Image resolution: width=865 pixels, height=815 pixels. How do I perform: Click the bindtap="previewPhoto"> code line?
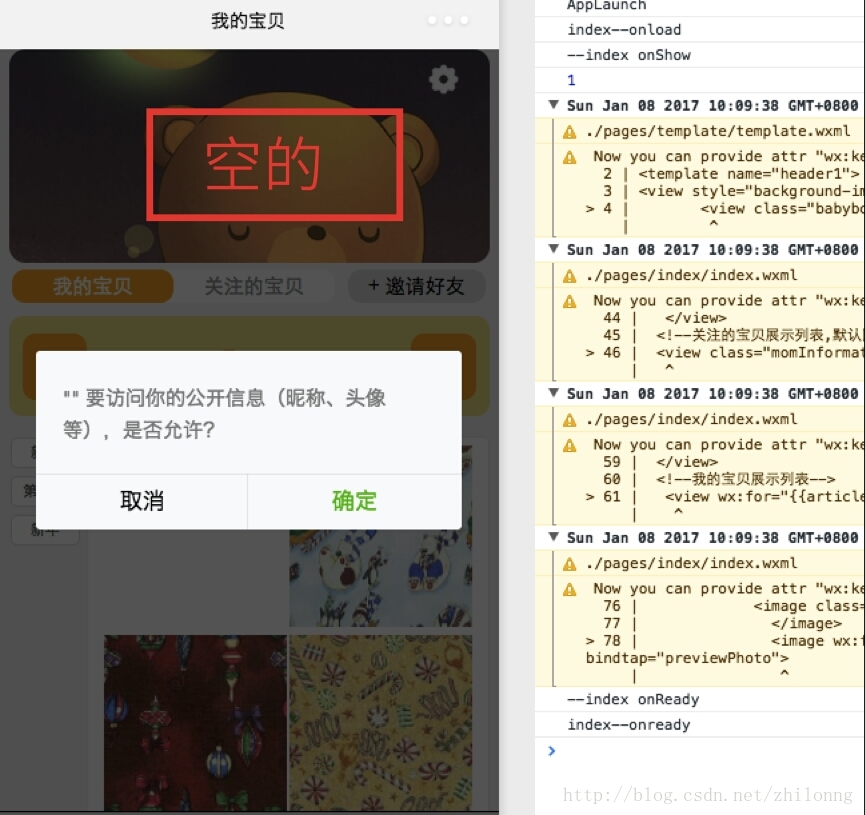click(687, 658)
